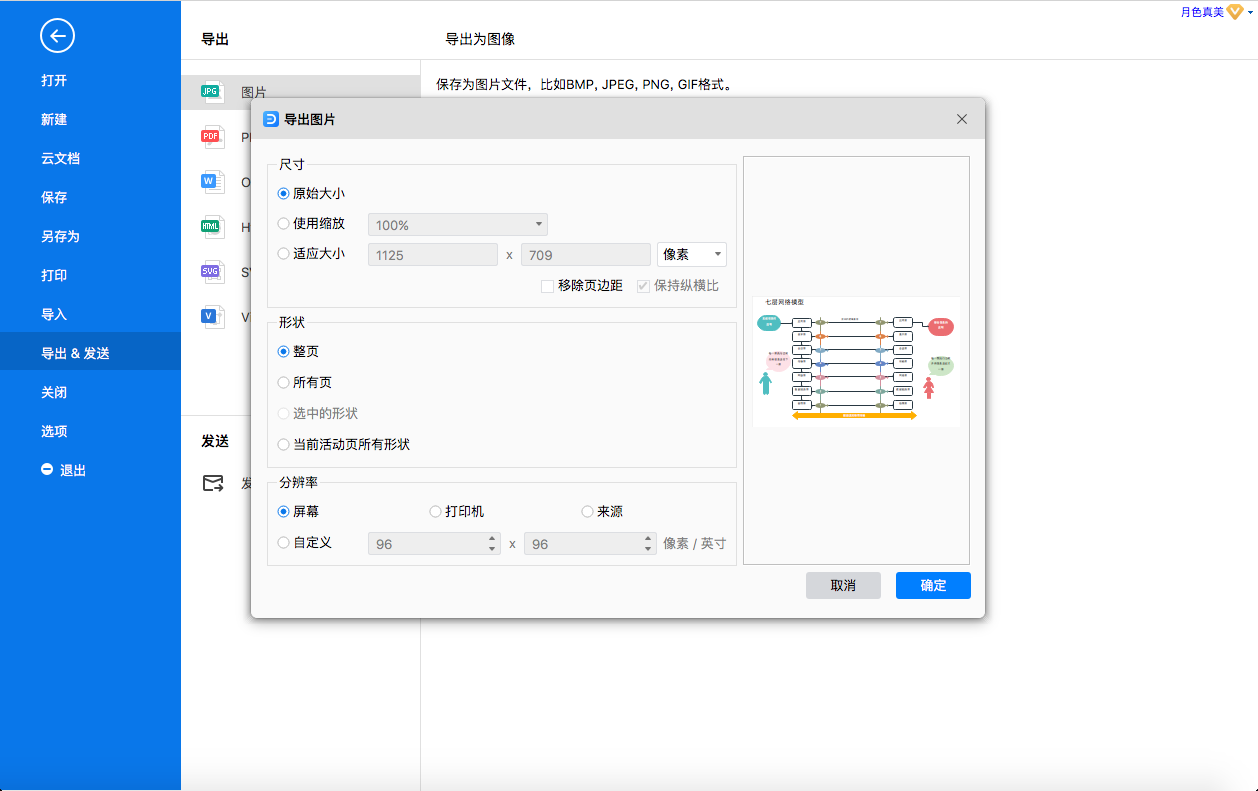Click the back arrow icon in sidebar
Screen dimensions: 1258x791
point(57,37)
